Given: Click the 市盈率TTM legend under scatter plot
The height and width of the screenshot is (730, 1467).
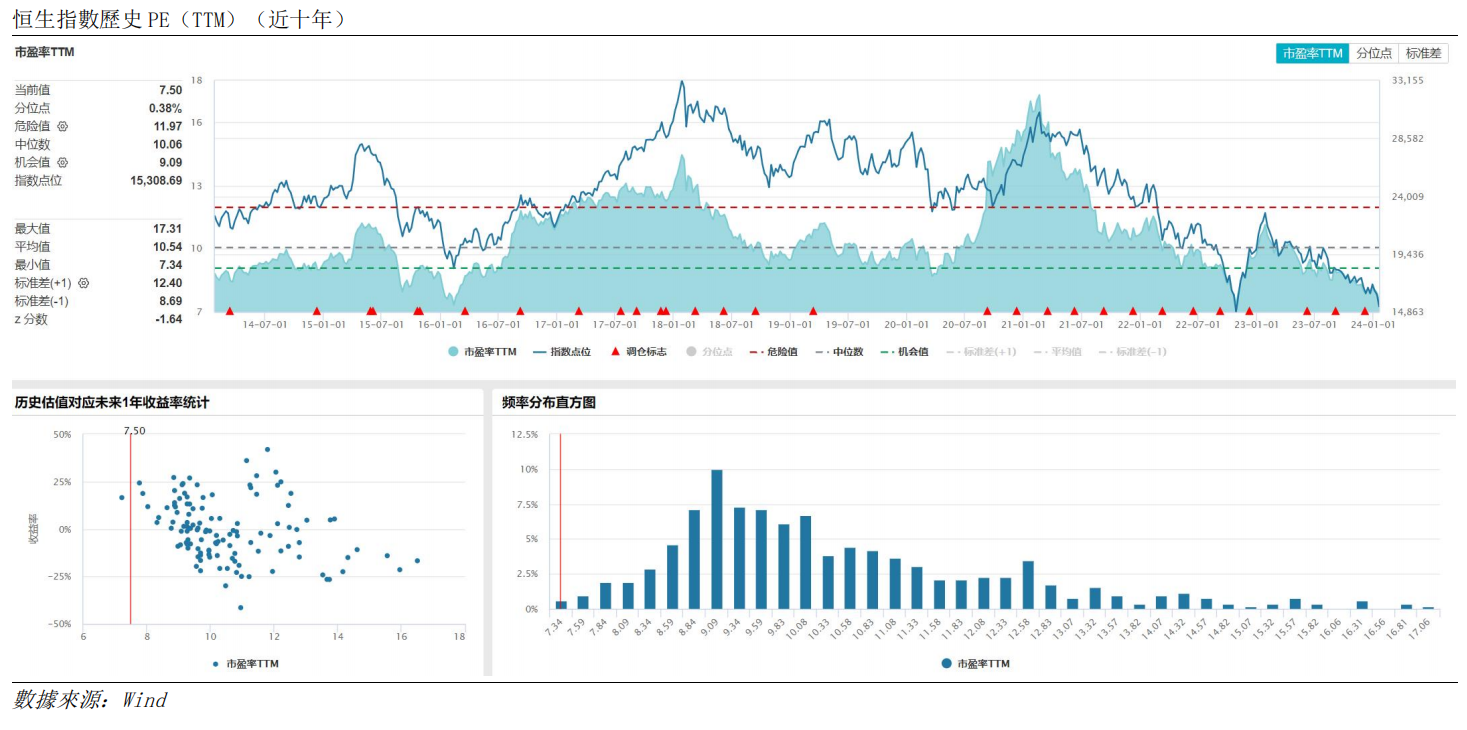Looking at the screenshot, I should [x=246, y=663].
